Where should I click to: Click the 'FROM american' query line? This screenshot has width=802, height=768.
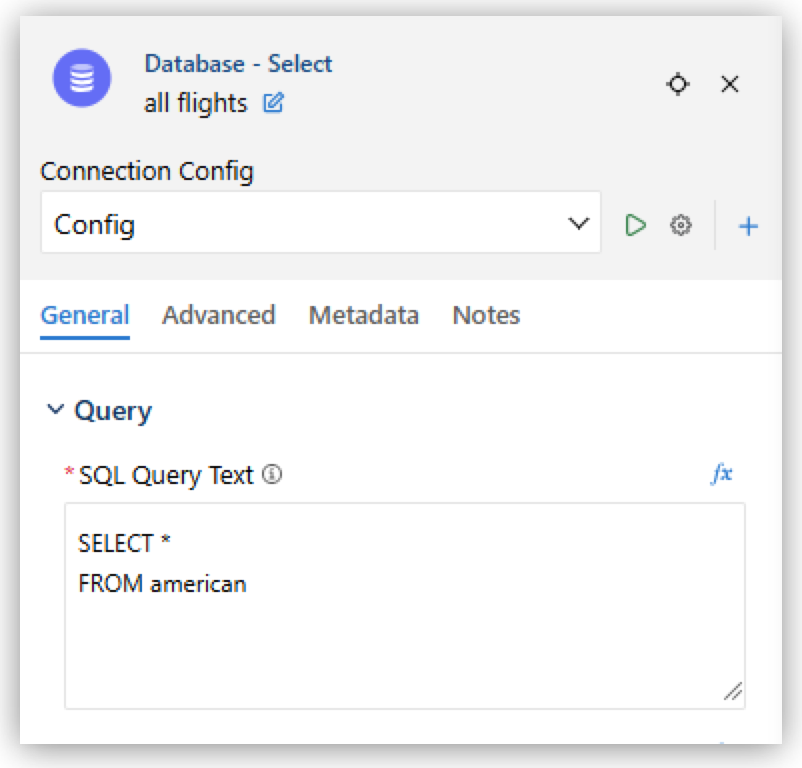162,584
